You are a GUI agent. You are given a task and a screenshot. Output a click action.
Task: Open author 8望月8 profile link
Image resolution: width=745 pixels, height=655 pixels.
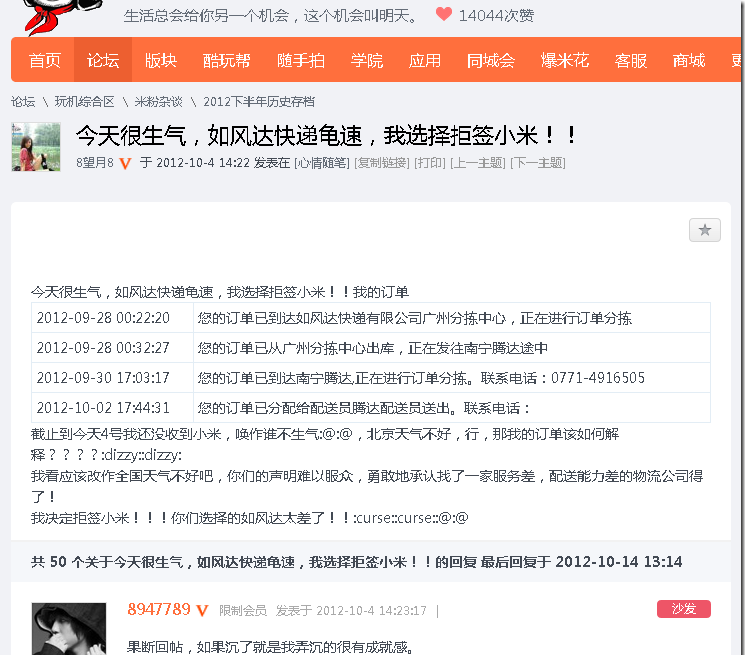95,163
